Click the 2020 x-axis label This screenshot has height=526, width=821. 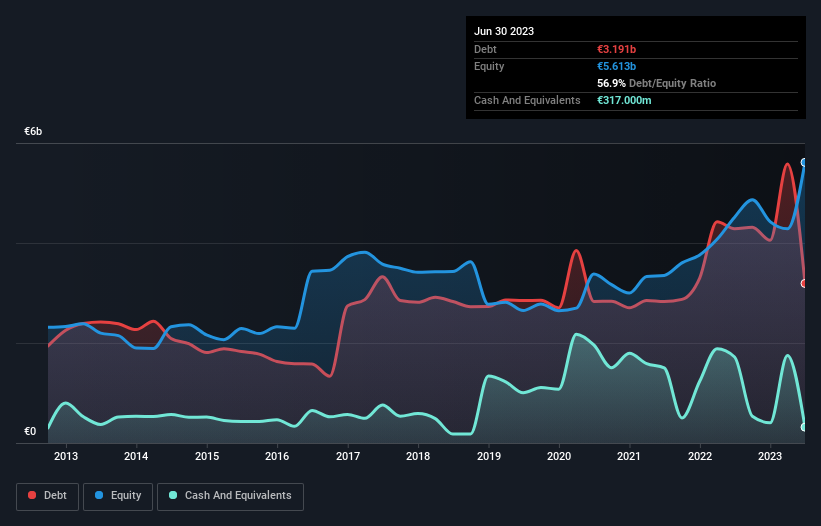pos(559,456)
